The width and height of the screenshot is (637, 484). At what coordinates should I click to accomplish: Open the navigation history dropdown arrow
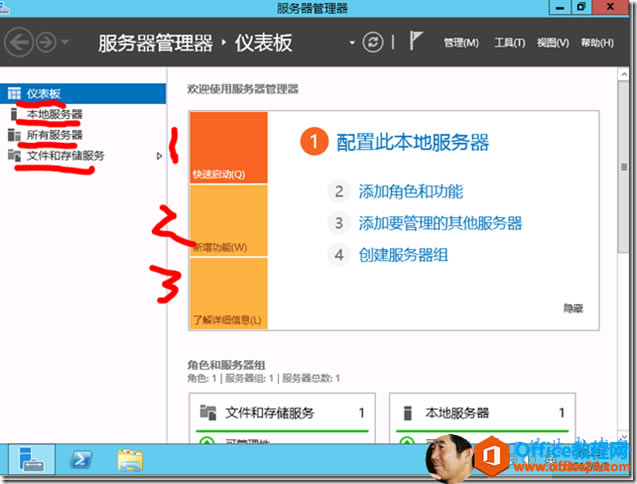[65, 42]
